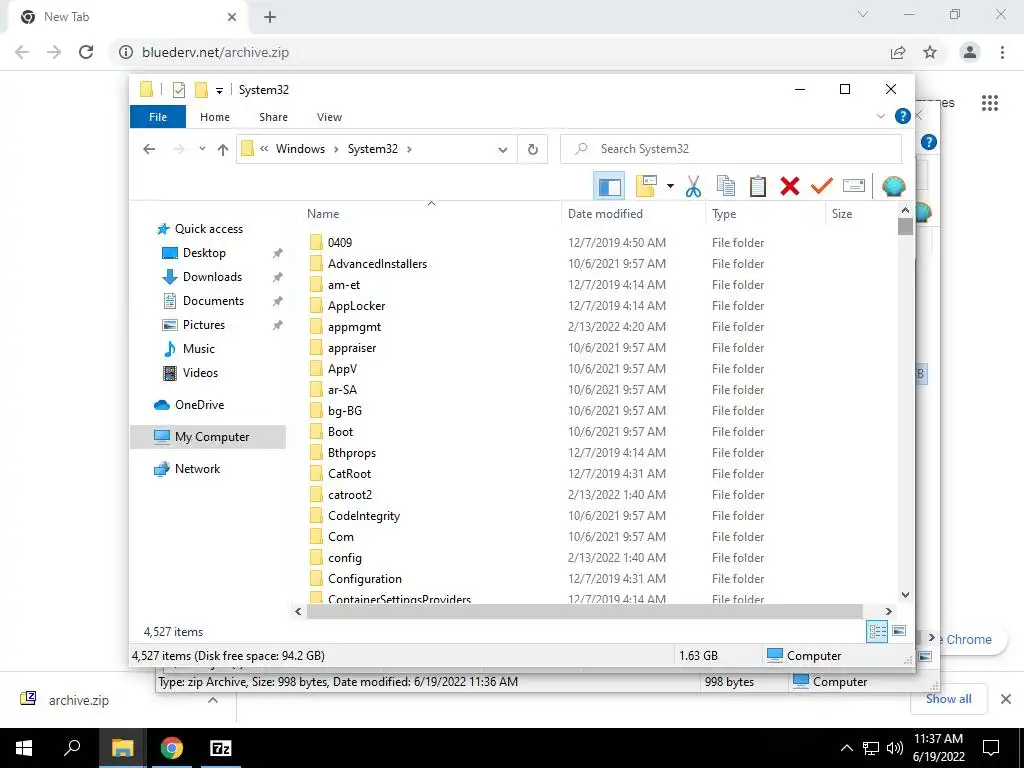Open the File ribbon tab
This screenshot has height=768, width=1024.
click(x=158, y=117)
